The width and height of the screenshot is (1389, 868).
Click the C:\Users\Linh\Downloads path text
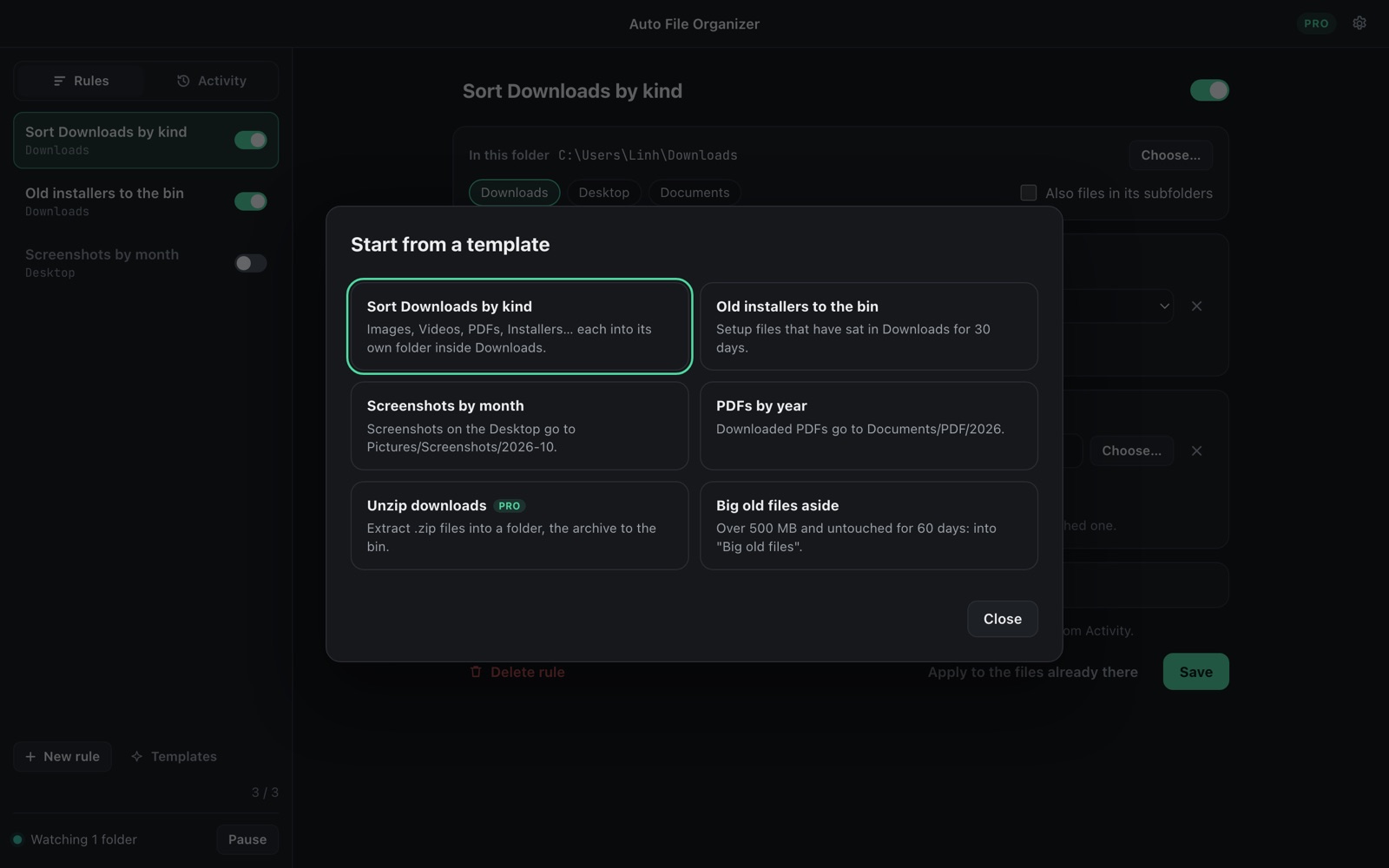coord(648,155)
